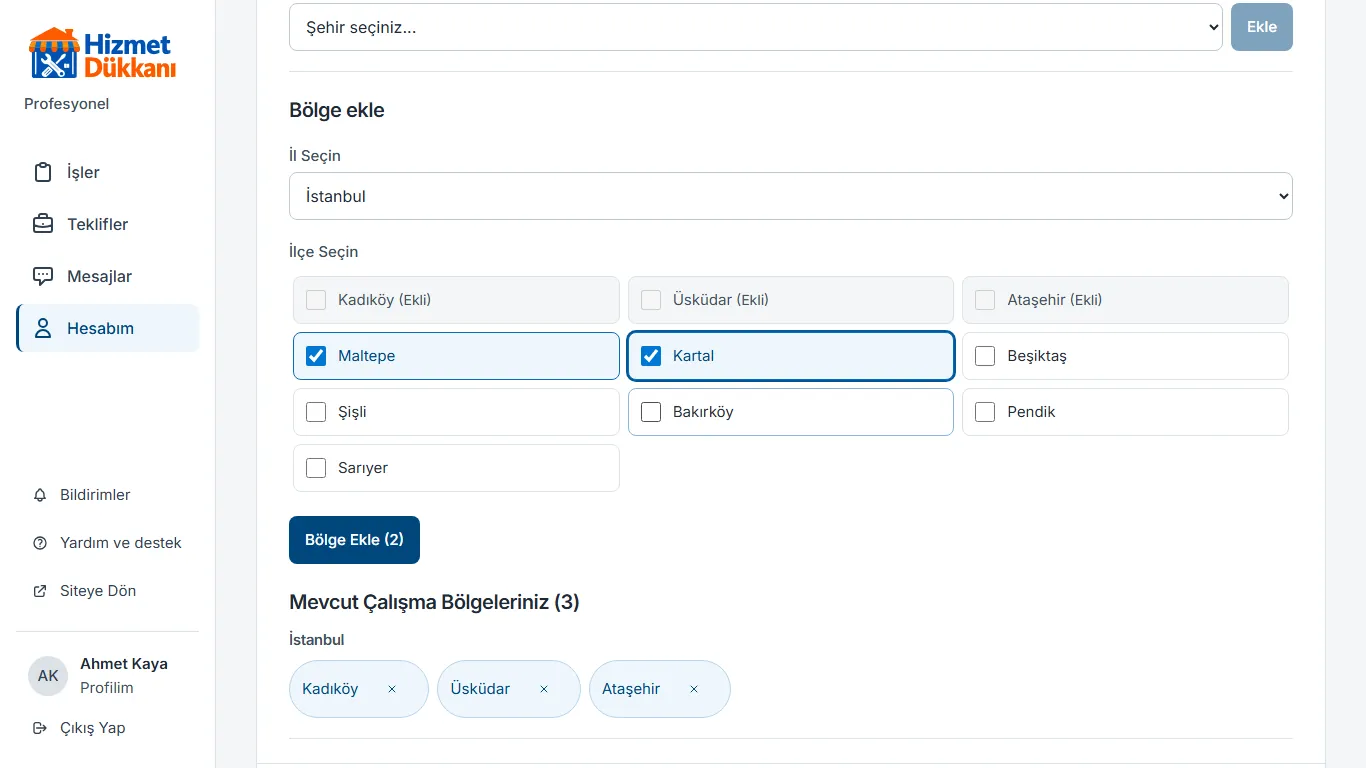This screenshot has height=768, width=1366.
Task: Click the Bölge ekle heading
Action: [337, 110]
